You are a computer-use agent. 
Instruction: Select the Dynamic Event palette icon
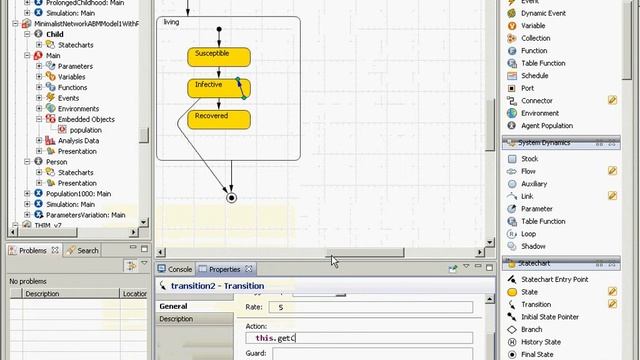[512, 13]
